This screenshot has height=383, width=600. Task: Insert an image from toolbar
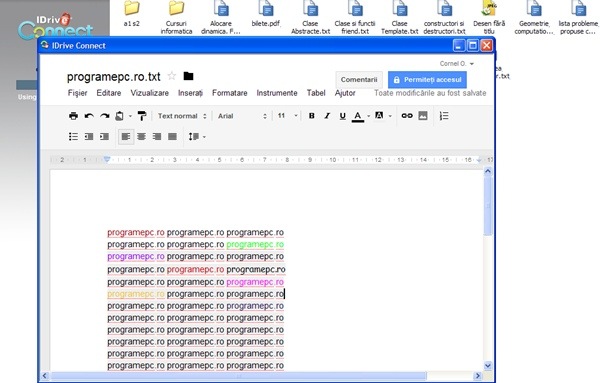[423, 116]
